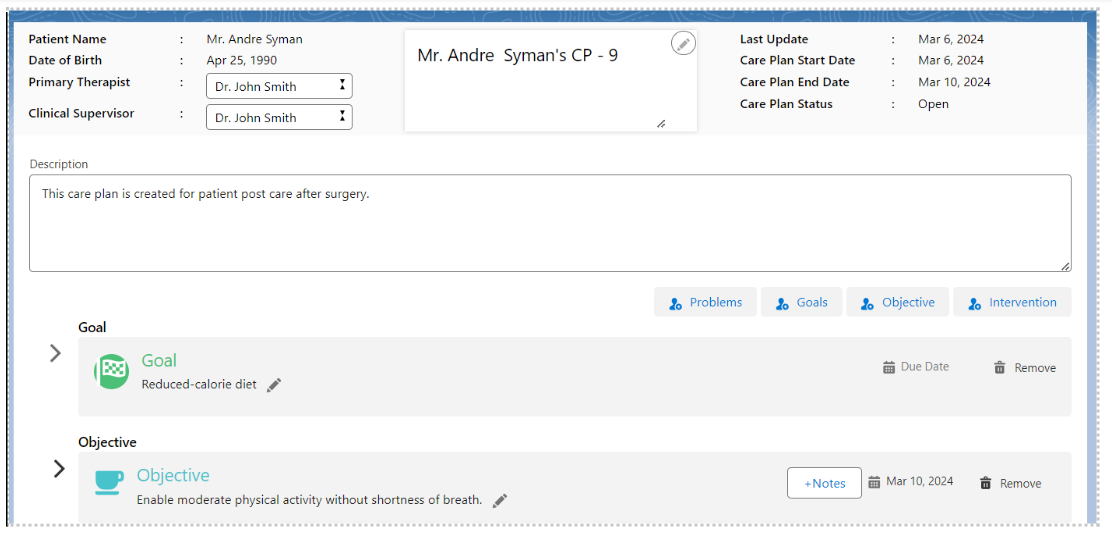Click the pencil edit icon on care plan title
Screen dimensions: 1112x537
click(x=683, y=43)
